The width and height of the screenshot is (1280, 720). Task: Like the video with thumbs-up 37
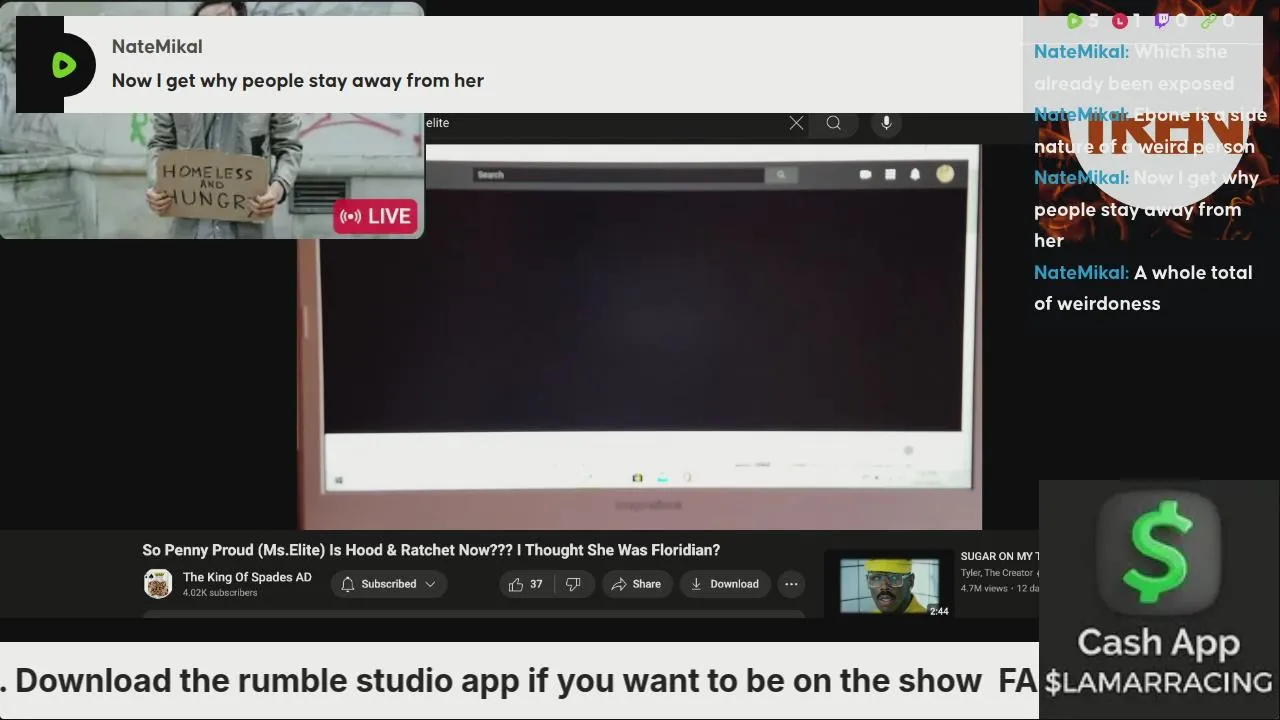point(526,584)
